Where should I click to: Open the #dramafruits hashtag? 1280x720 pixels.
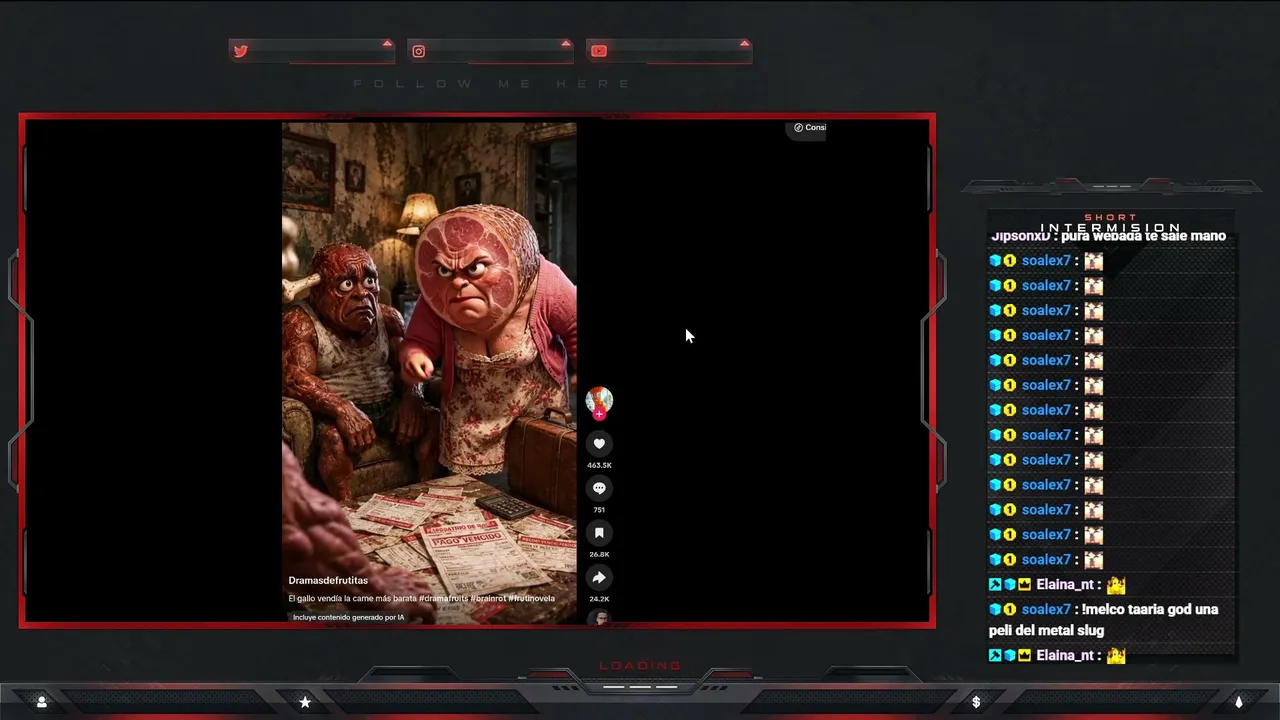pos(444,598)
